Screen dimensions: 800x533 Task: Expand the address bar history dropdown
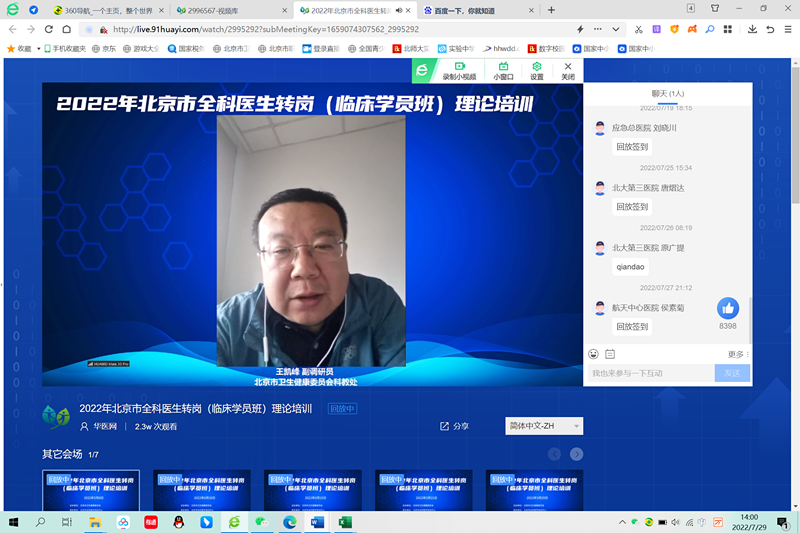point(616,29)
